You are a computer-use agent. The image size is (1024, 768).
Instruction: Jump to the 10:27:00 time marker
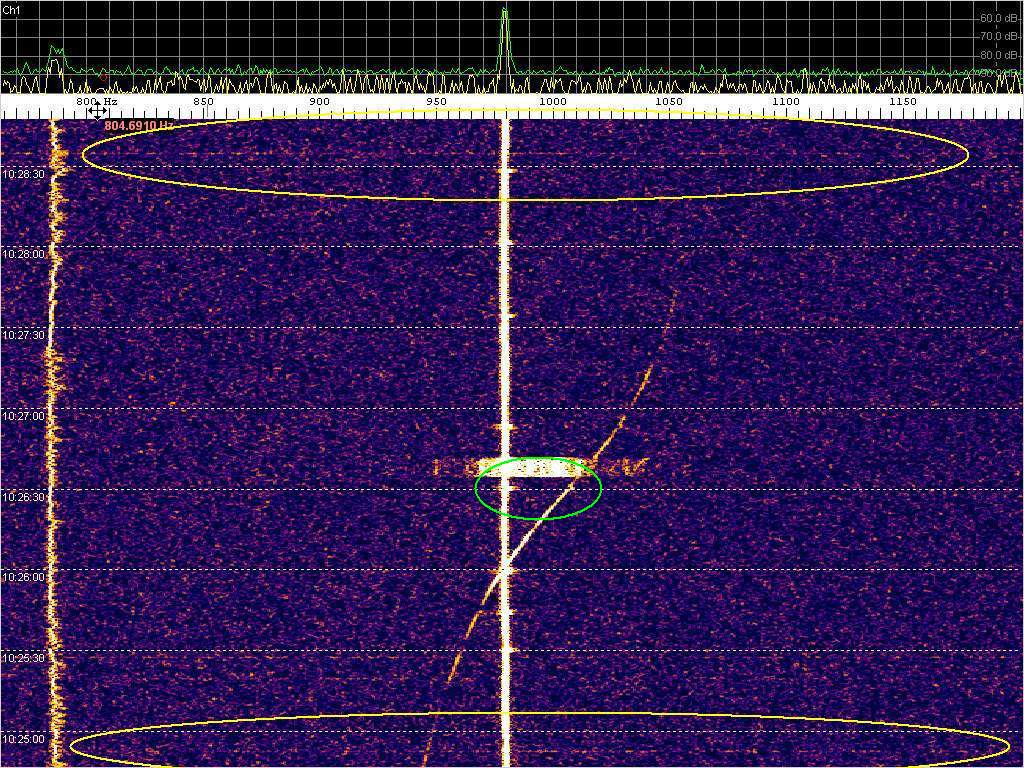pos(23,416)
